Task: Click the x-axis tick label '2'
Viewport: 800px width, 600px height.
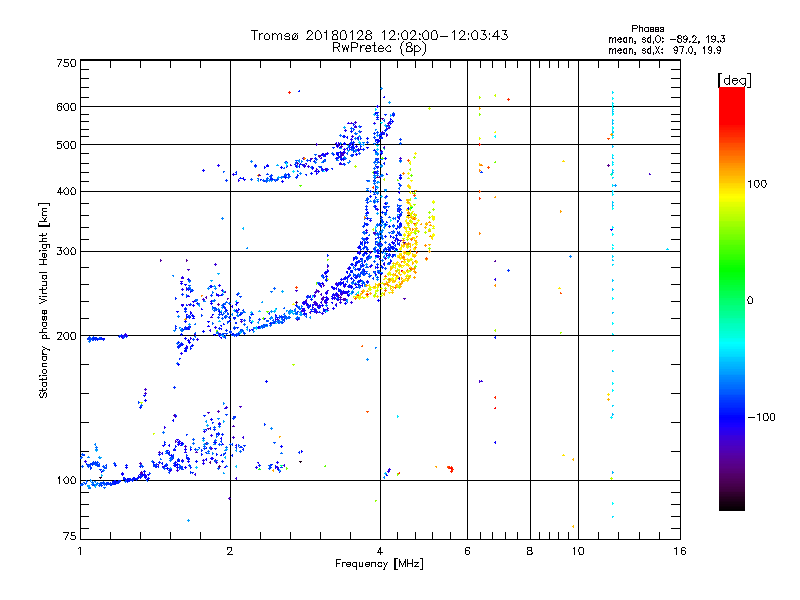Action: click(230, 552)
